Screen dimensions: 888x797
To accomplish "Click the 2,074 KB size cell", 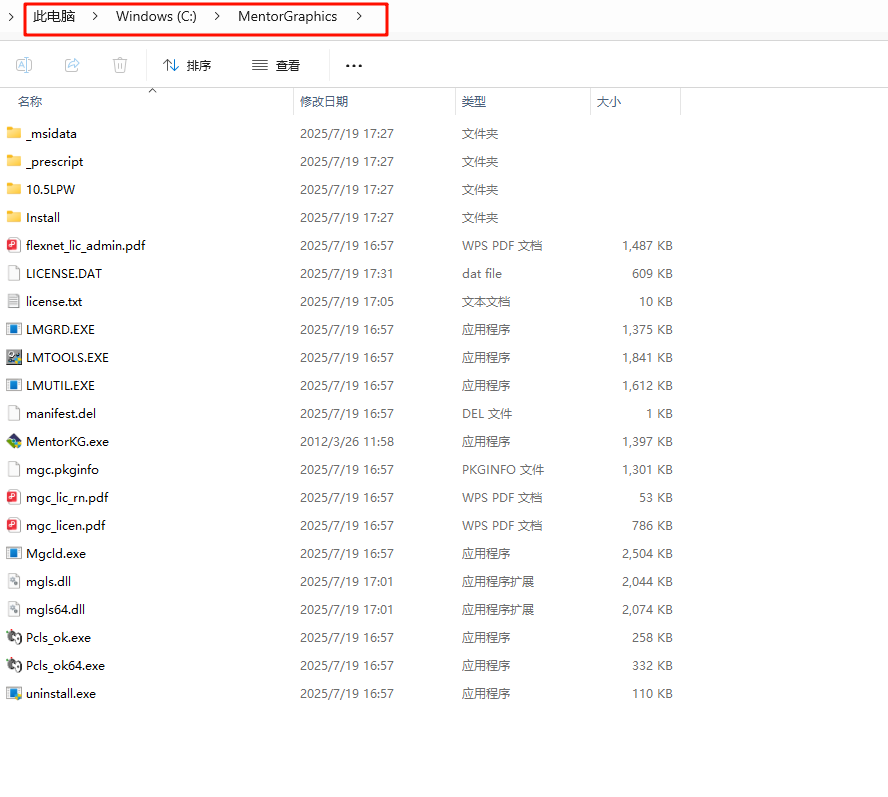I will (647, 610).
